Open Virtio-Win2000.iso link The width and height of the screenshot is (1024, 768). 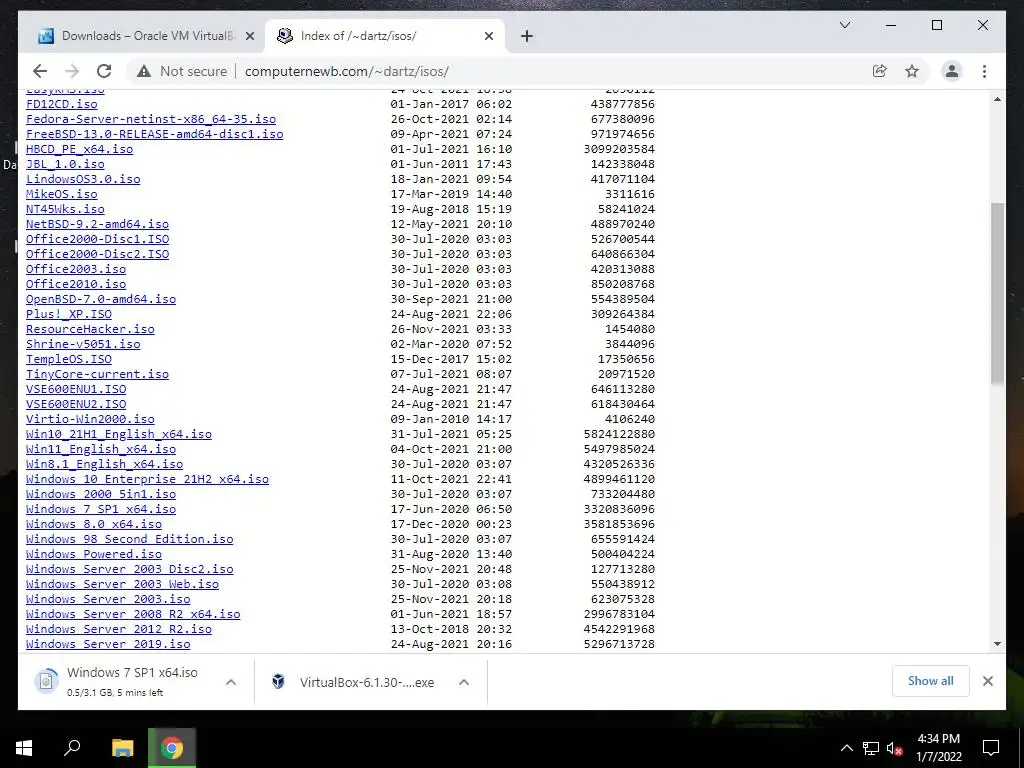(x=90, y=420)
